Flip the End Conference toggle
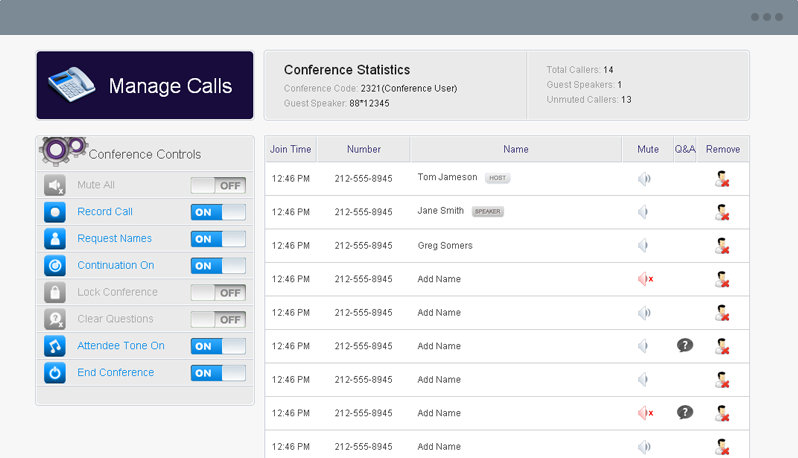Screen dimensions: 798x458 pyautogui.click(x=218, y=373)
